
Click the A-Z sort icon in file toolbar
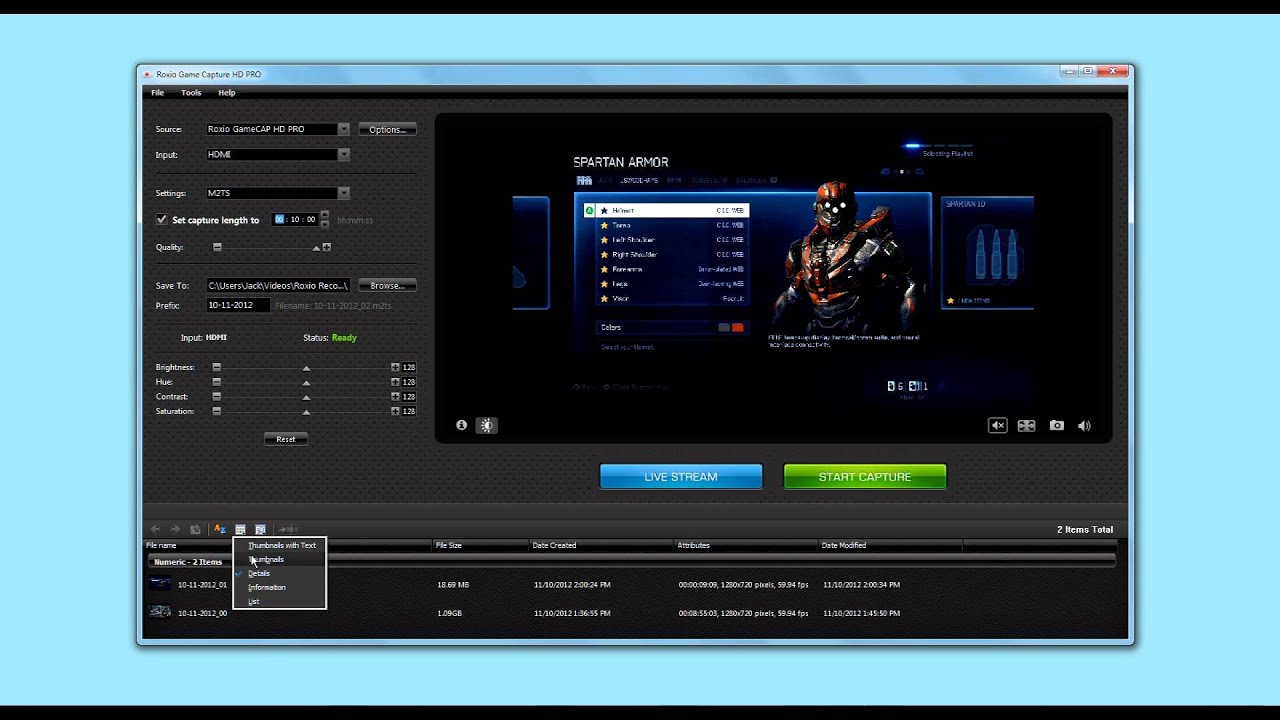[x=220, y=529]
